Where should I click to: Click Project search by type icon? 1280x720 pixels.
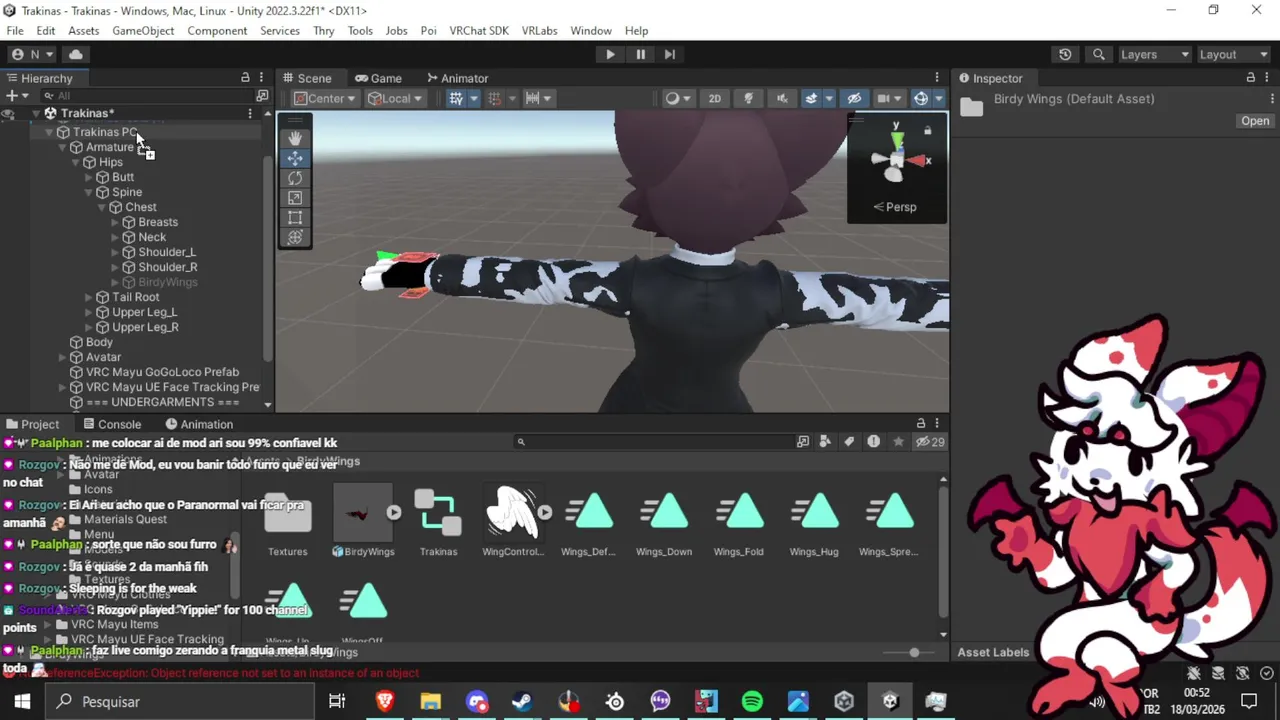pyautogui.click(x=825, y=441)
